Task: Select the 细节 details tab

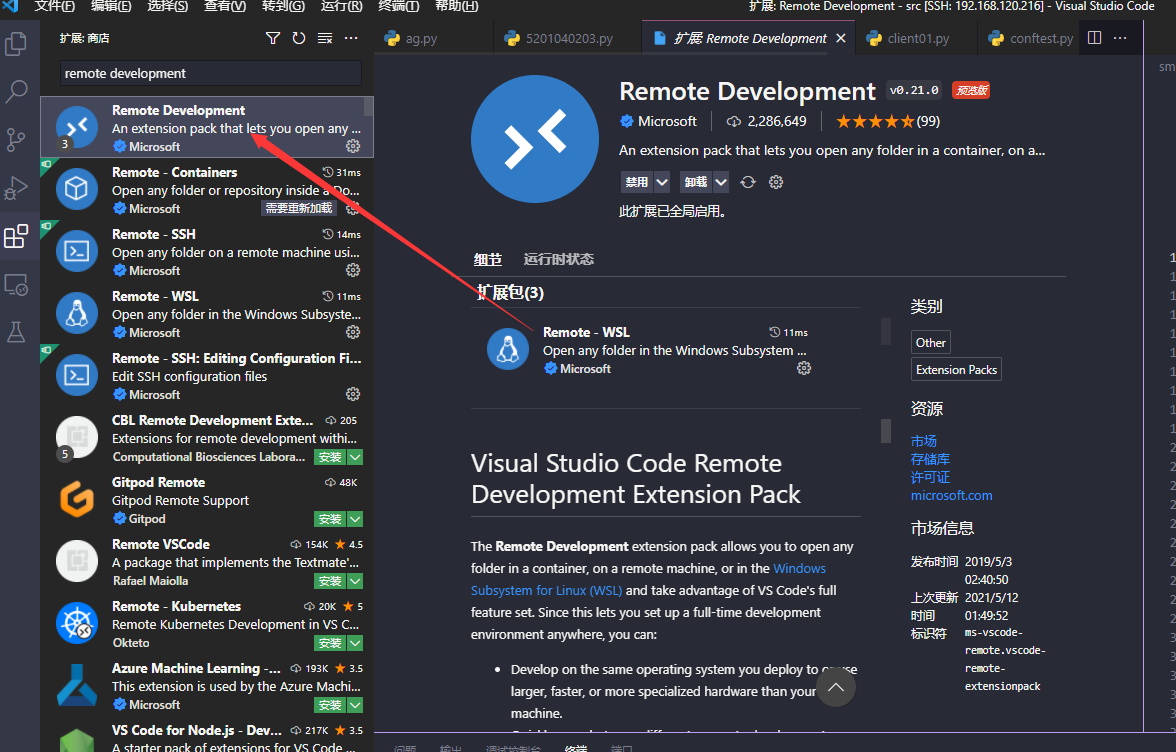Action: pyautogui.click(x=488, y=259)
